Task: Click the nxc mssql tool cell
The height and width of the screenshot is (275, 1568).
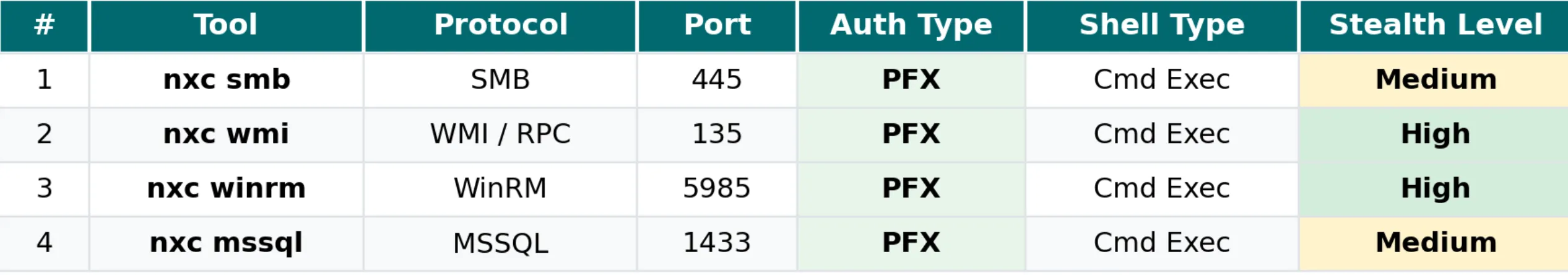Action: (226, 243)
